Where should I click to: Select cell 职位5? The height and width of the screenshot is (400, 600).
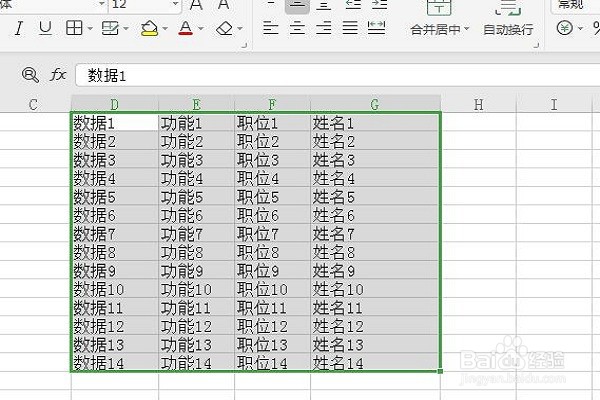pyautogui.click(x=272, y=197)
